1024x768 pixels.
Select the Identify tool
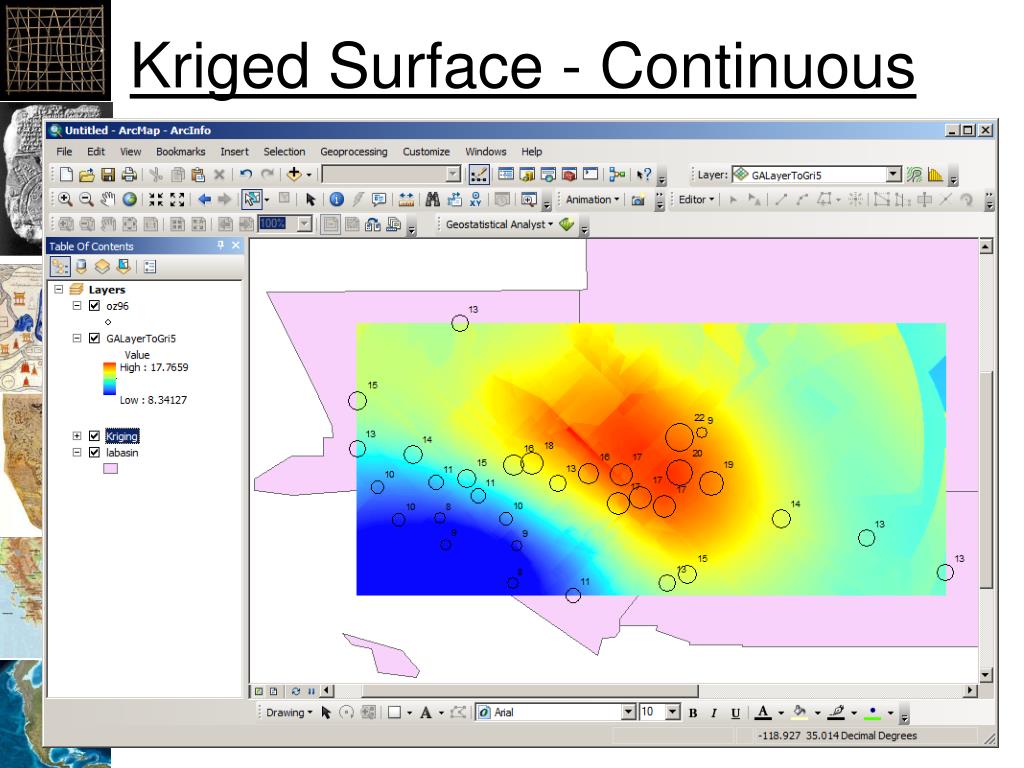pyautogui.click(x=336, y=199)
